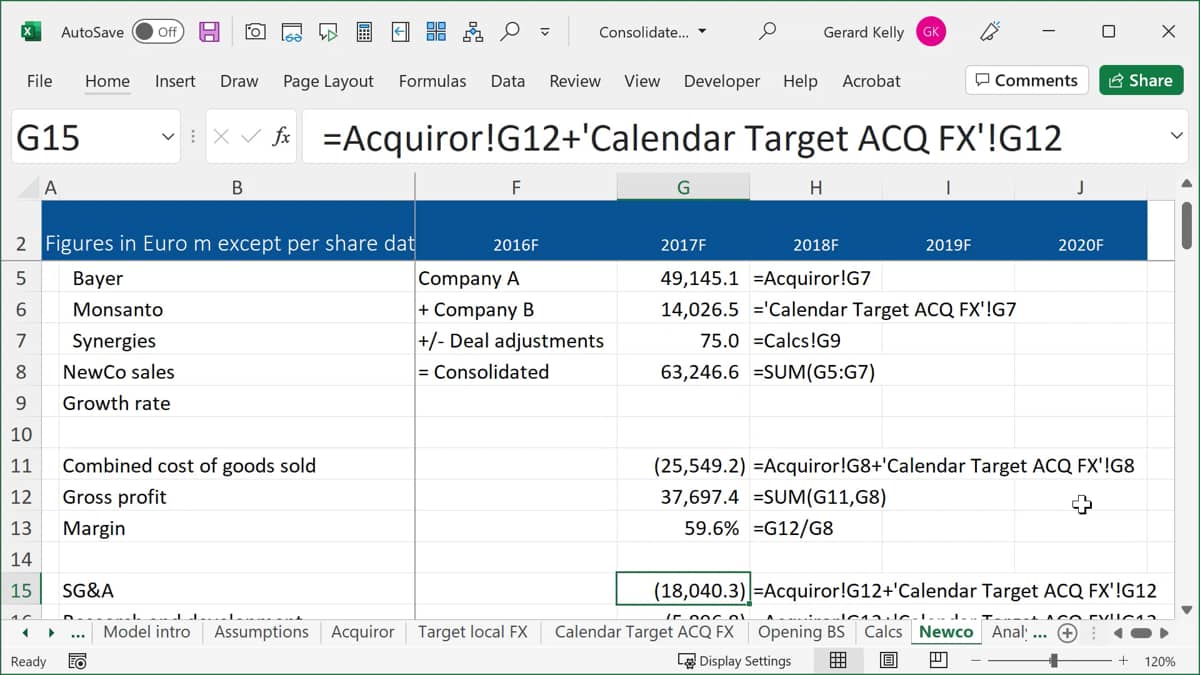
Task: Open the Help ribbon tab
Action: click(x=800, y=81)
